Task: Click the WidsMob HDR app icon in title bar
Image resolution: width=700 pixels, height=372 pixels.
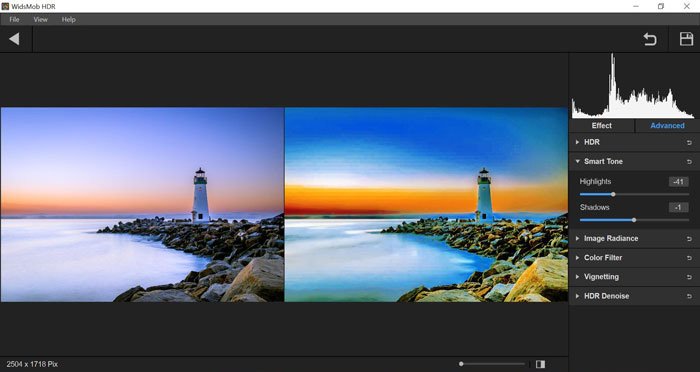Action: pos(5,6)
